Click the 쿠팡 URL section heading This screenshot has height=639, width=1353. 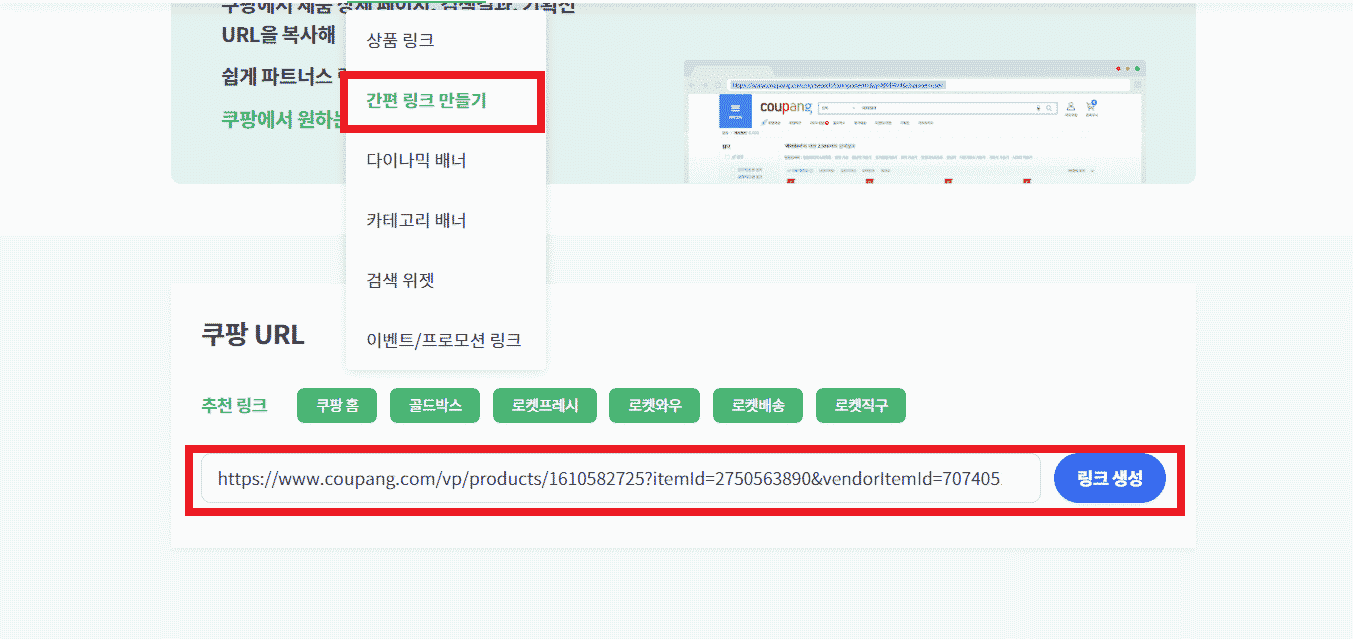tap(253, 335)
